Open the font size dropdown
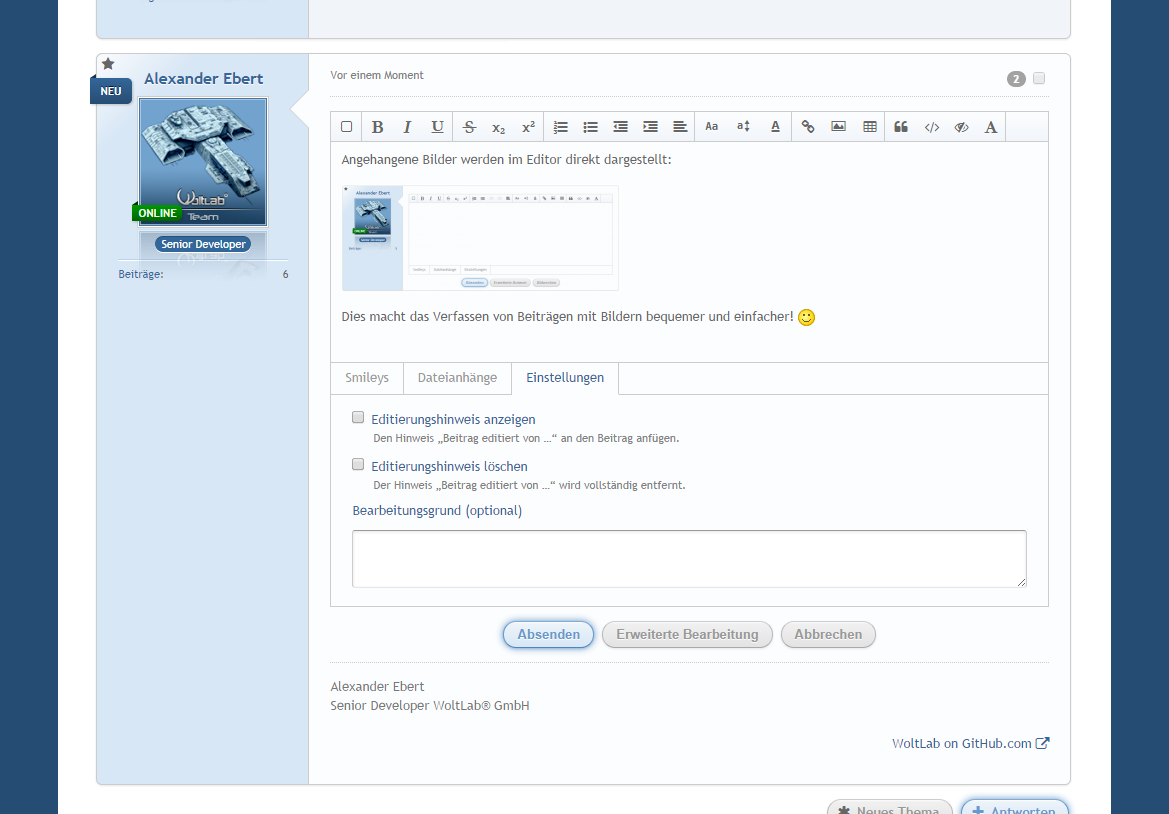The image size is (1169, 814). click(x=743, y=127)
